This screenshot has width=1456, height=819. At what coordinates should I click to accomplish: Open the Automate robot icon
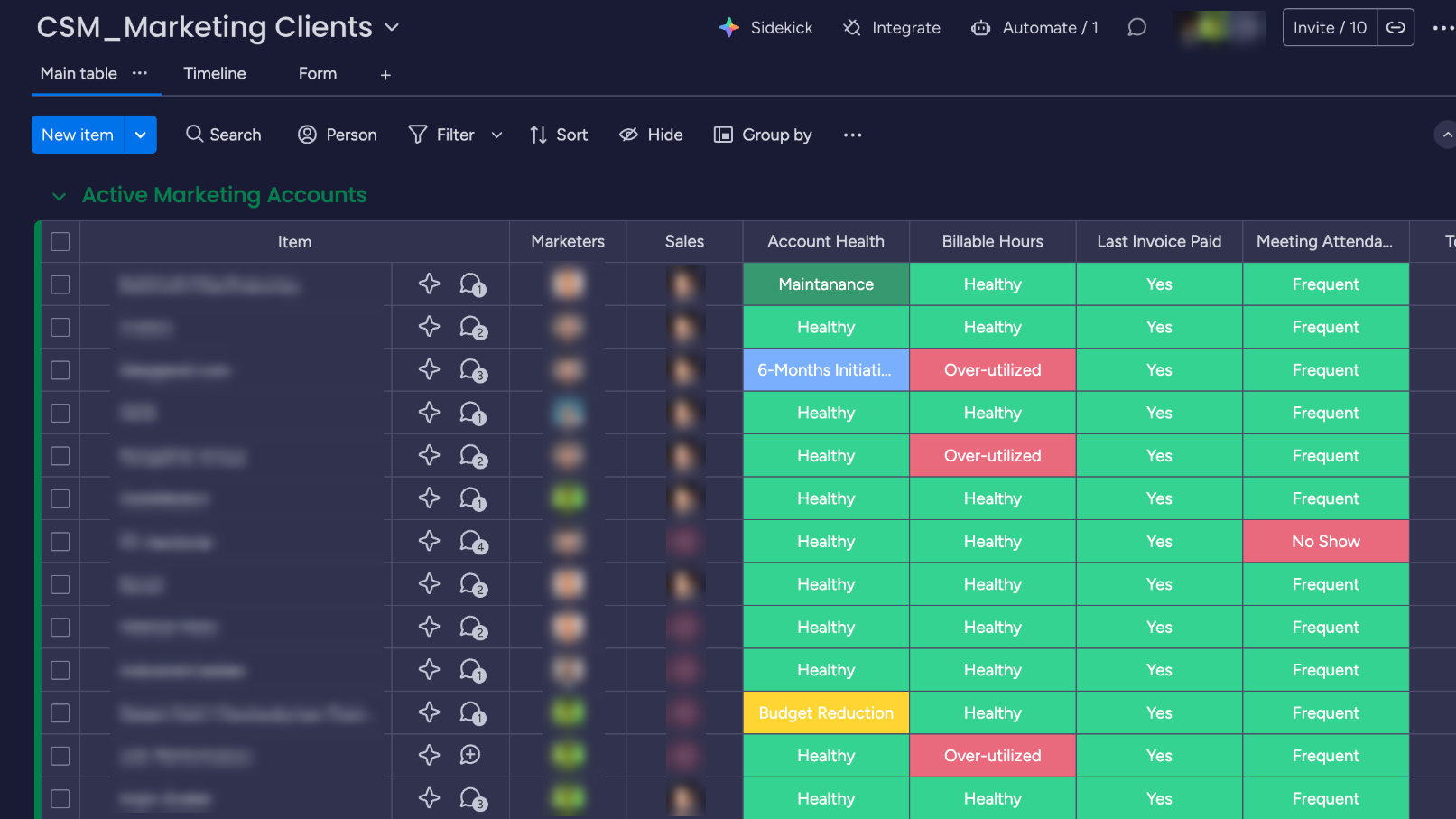pyautogui.click(x=980, y=28)
